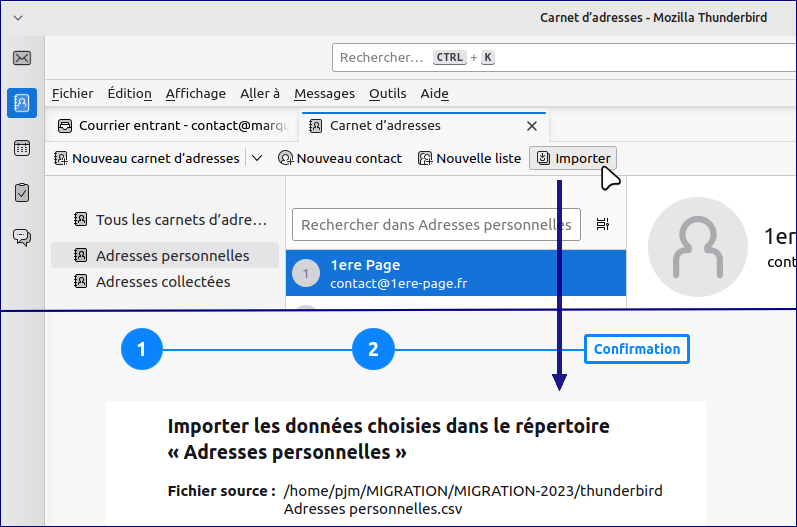Select Adresses collectées address book

tap(162, 282)
